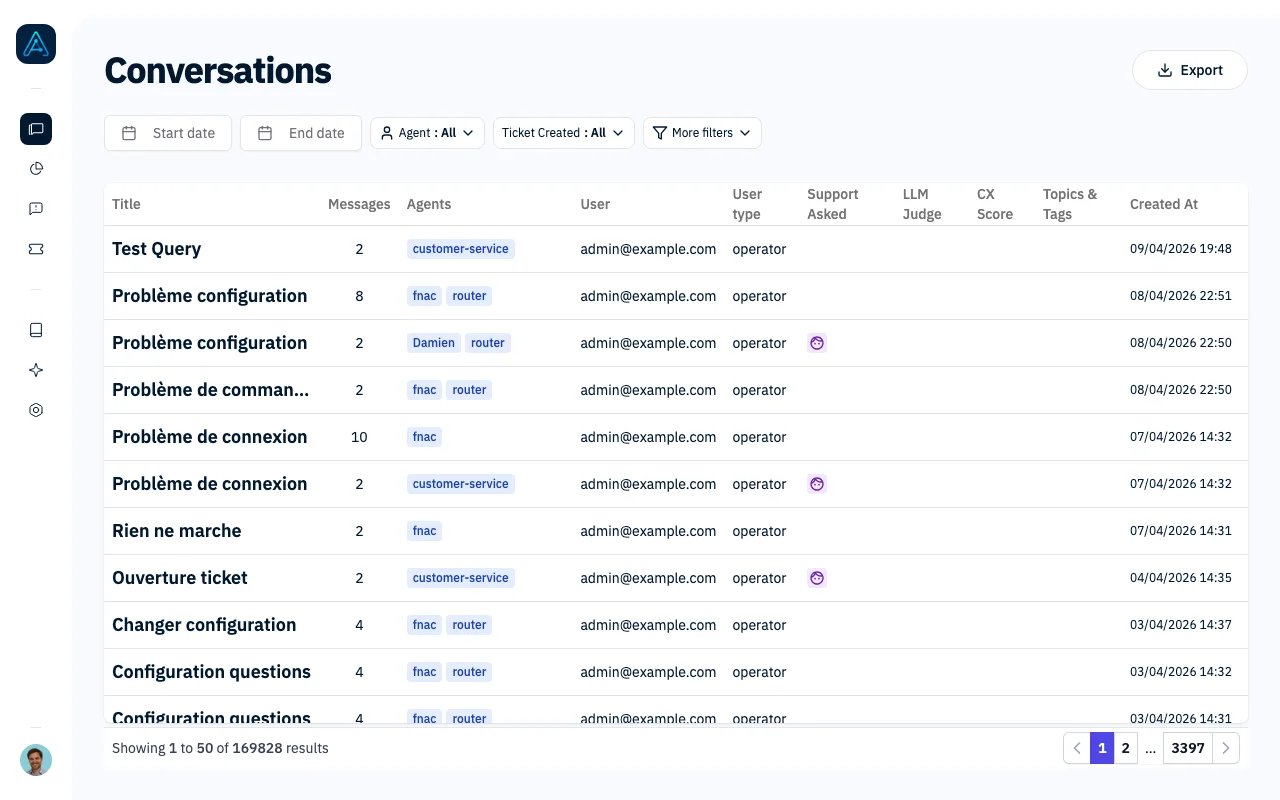The width and height of the screenshot is (1280, 800).
Task: Click the CX Score column header
Action: (x=995, y=204)
